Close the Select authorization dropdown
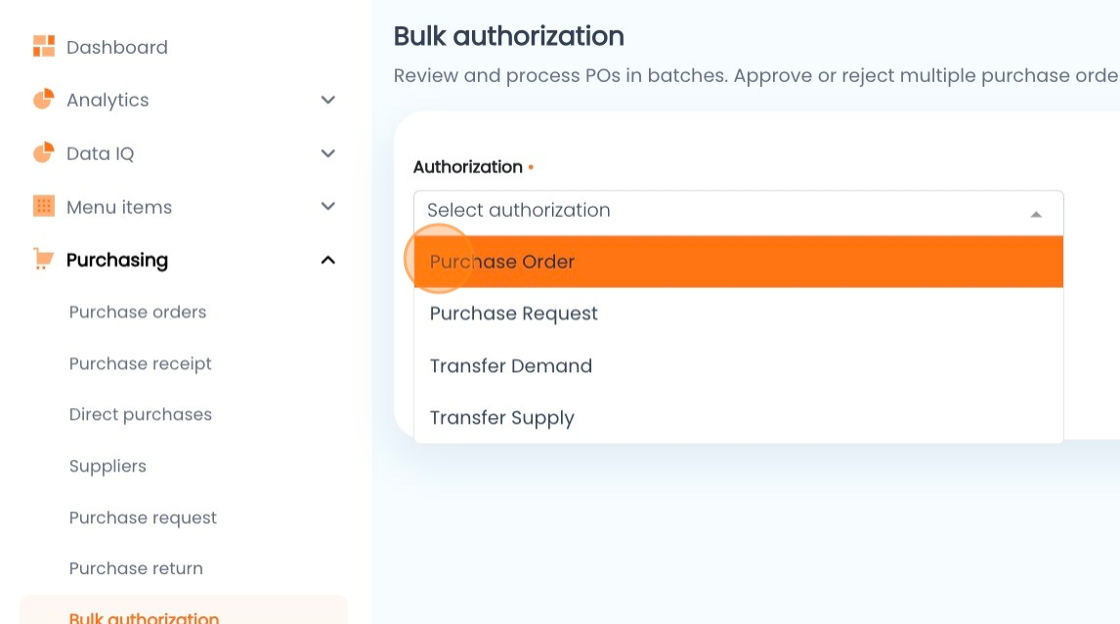 click(x=1036, y=213)
